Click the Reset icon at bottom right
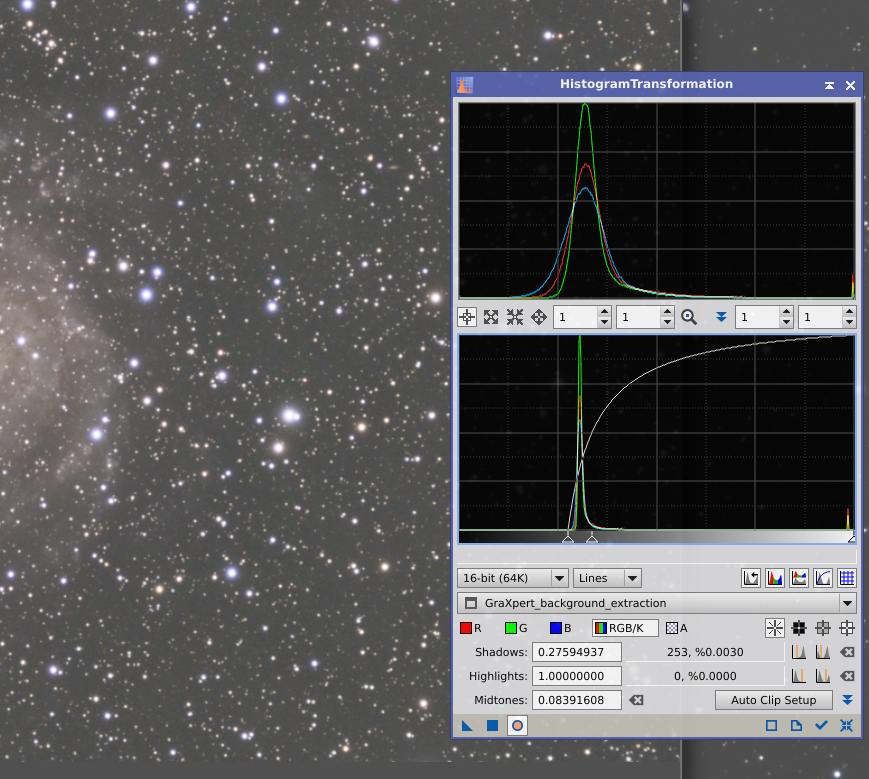This screenshot has height=779, width=869. [x=847, y=725]
